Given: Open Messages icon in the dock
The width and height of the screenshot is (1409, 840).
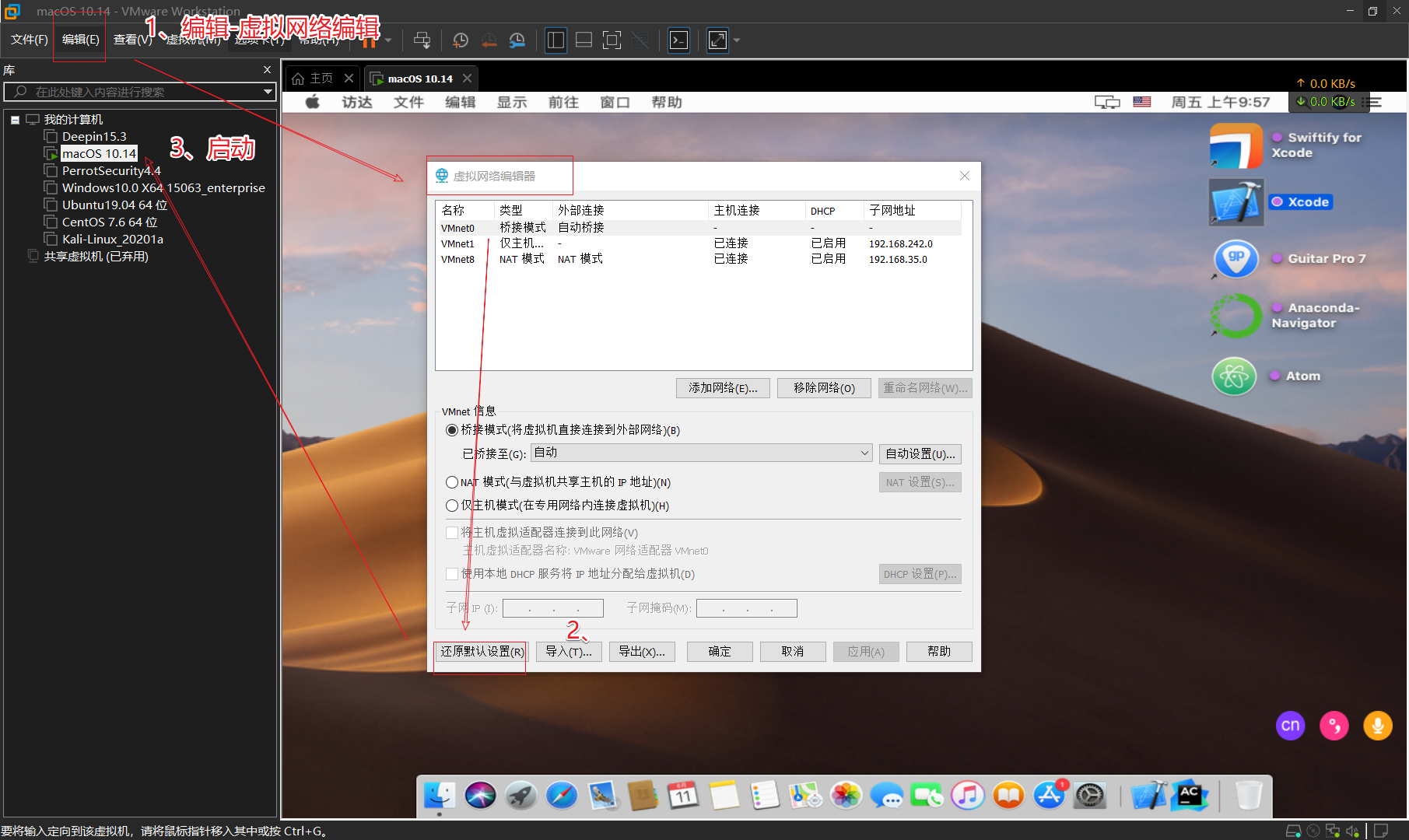Looking at the screenshot, I should [886, 795].
